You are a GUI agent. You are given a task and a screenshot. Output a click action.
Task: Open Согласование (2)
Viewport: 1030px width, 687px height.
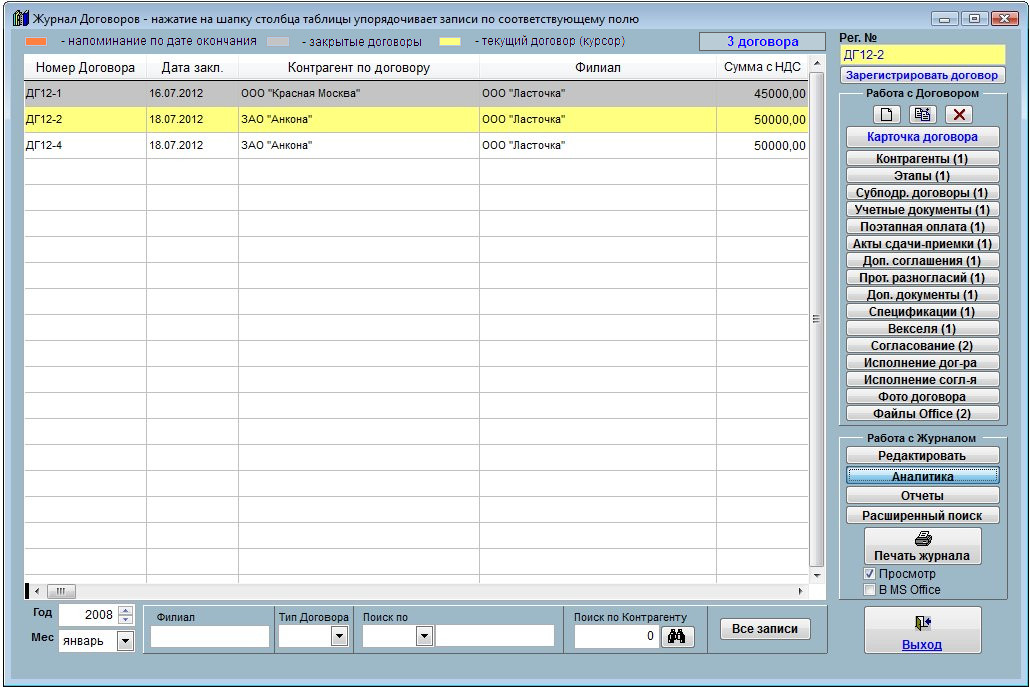point(922,346)
